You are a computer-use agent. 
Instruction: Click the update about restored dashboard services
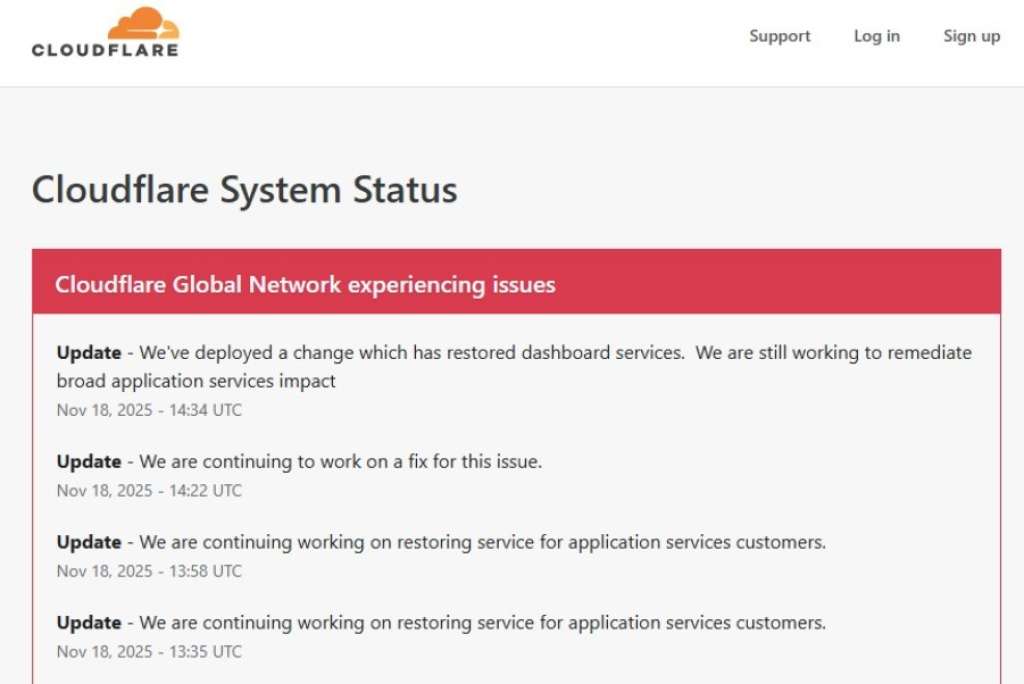click(555, 353)
